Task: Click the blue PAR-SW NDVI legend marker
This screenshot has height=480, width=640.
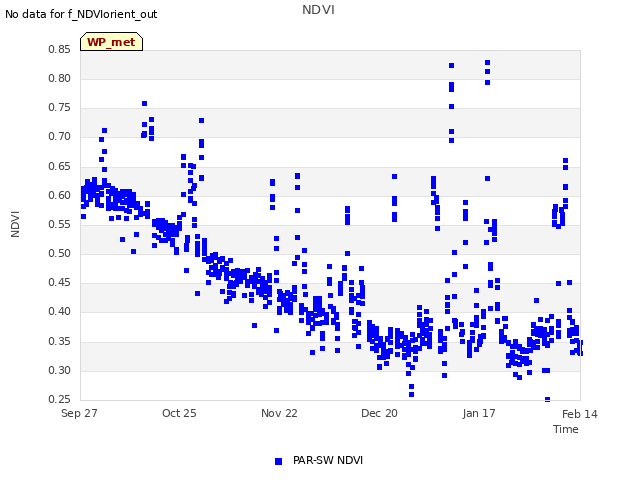Action: [x=278, y=461]
